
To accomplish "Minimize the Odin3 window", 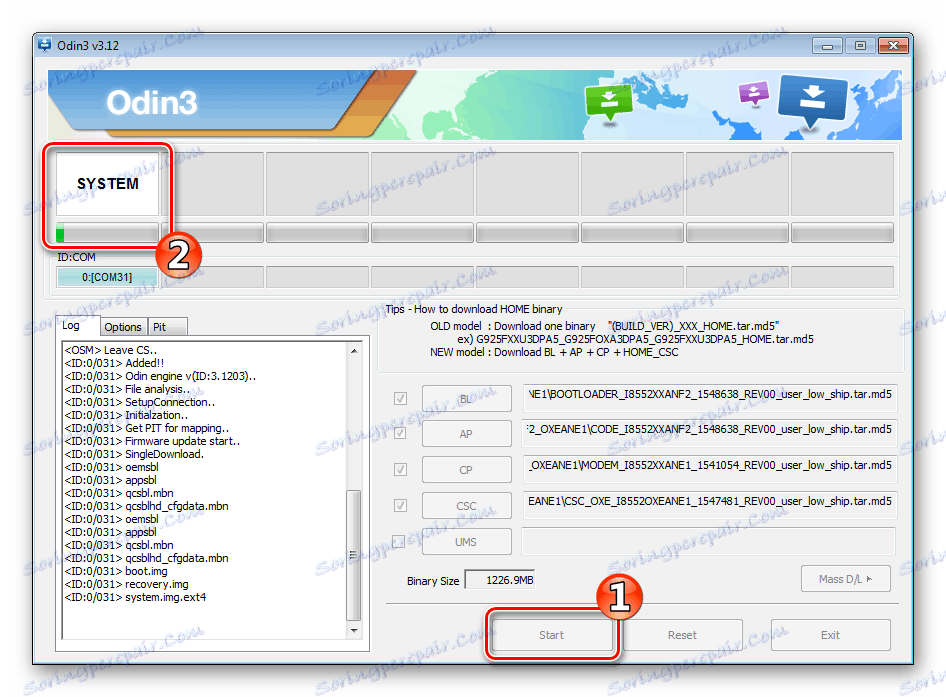I will pyautogui.click(x=827, y=46).
